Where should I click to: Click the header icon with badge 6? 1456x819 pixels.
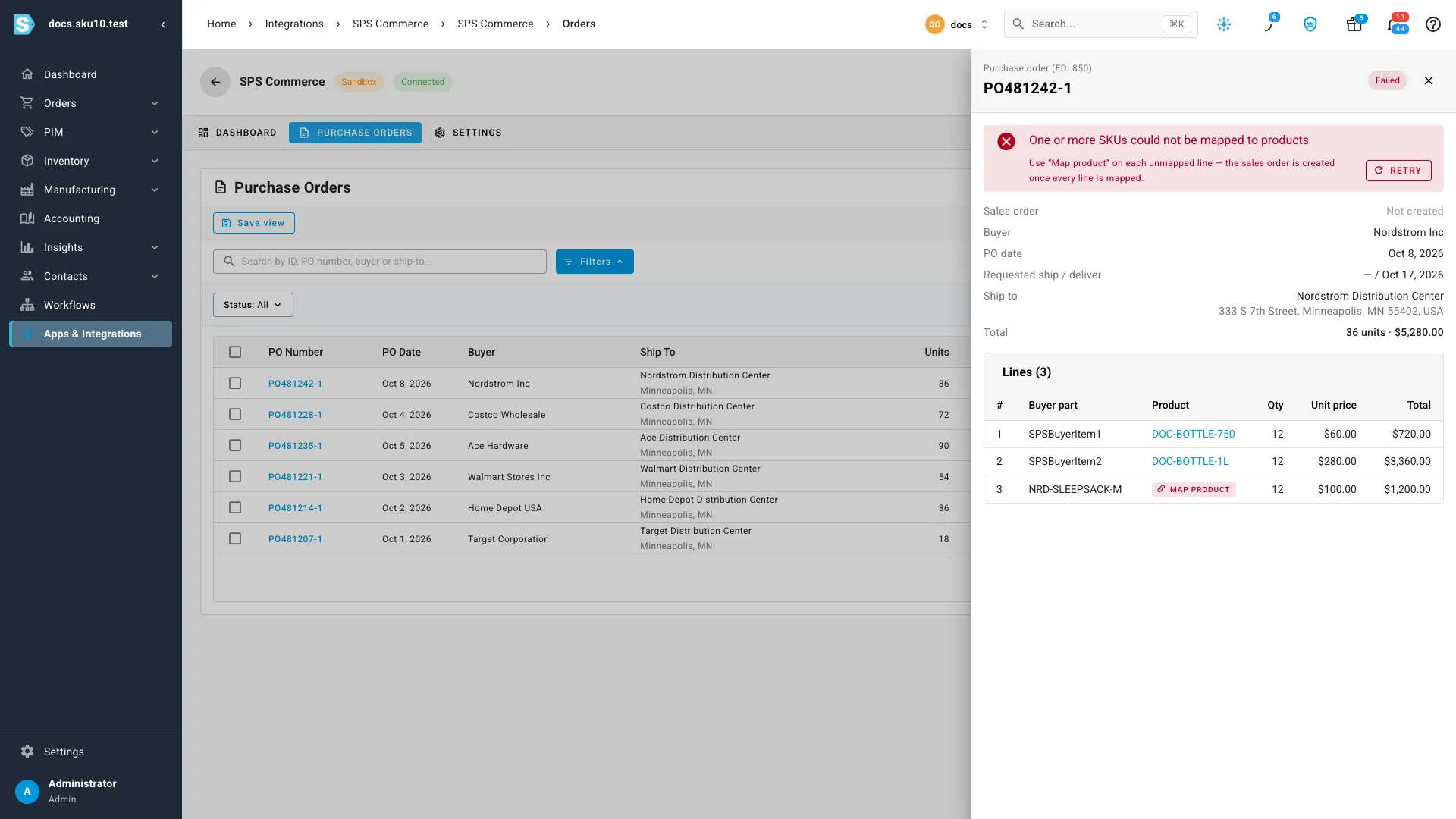(1268, 24)
